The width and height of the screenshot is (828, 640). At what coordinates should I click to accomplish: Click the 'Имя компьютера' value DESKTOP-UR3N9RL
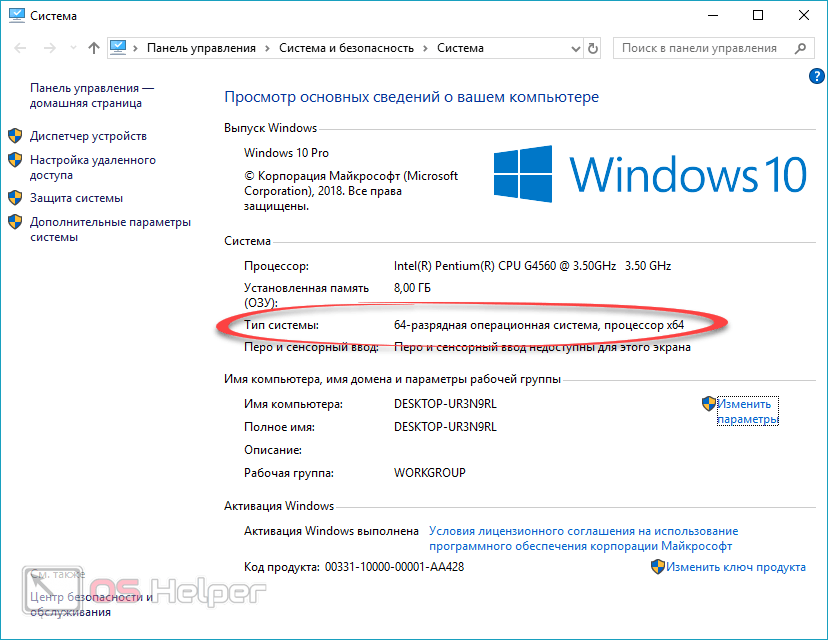point(445,404)
